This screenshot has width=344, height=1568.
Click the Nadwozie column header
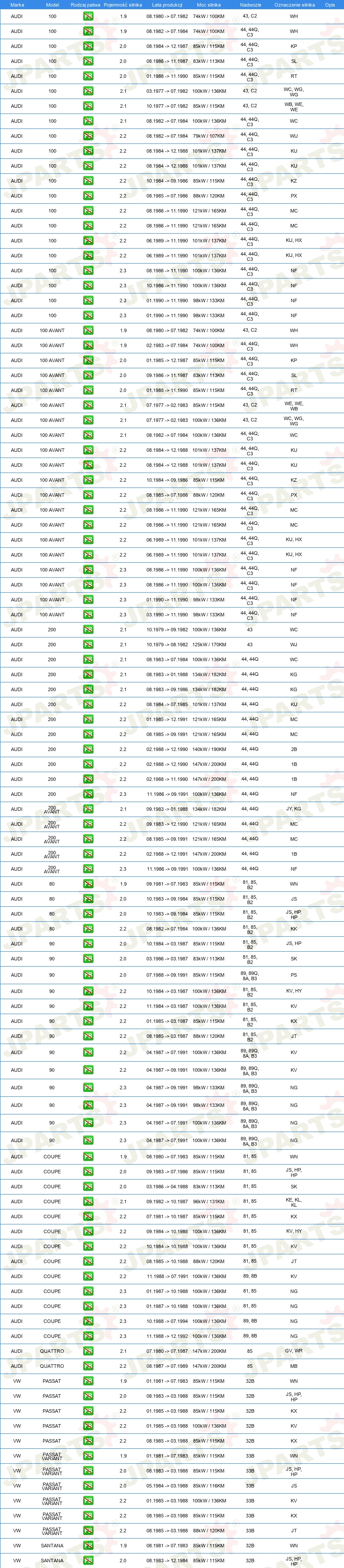[250, 4]
